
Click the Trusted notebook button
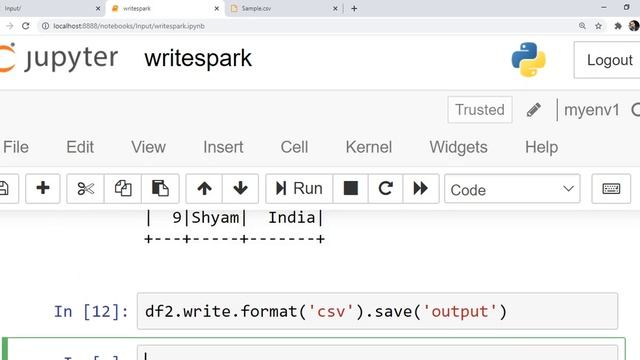tap(480, 109)
